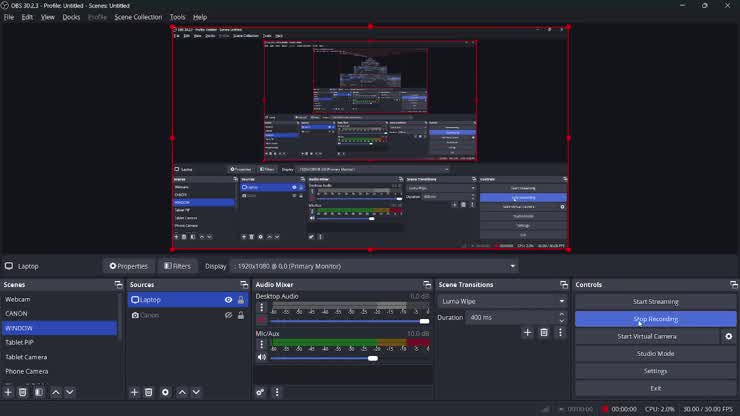Enable Studio Mode button
Viewport: 740px width, 416px height.
(656, 354)
